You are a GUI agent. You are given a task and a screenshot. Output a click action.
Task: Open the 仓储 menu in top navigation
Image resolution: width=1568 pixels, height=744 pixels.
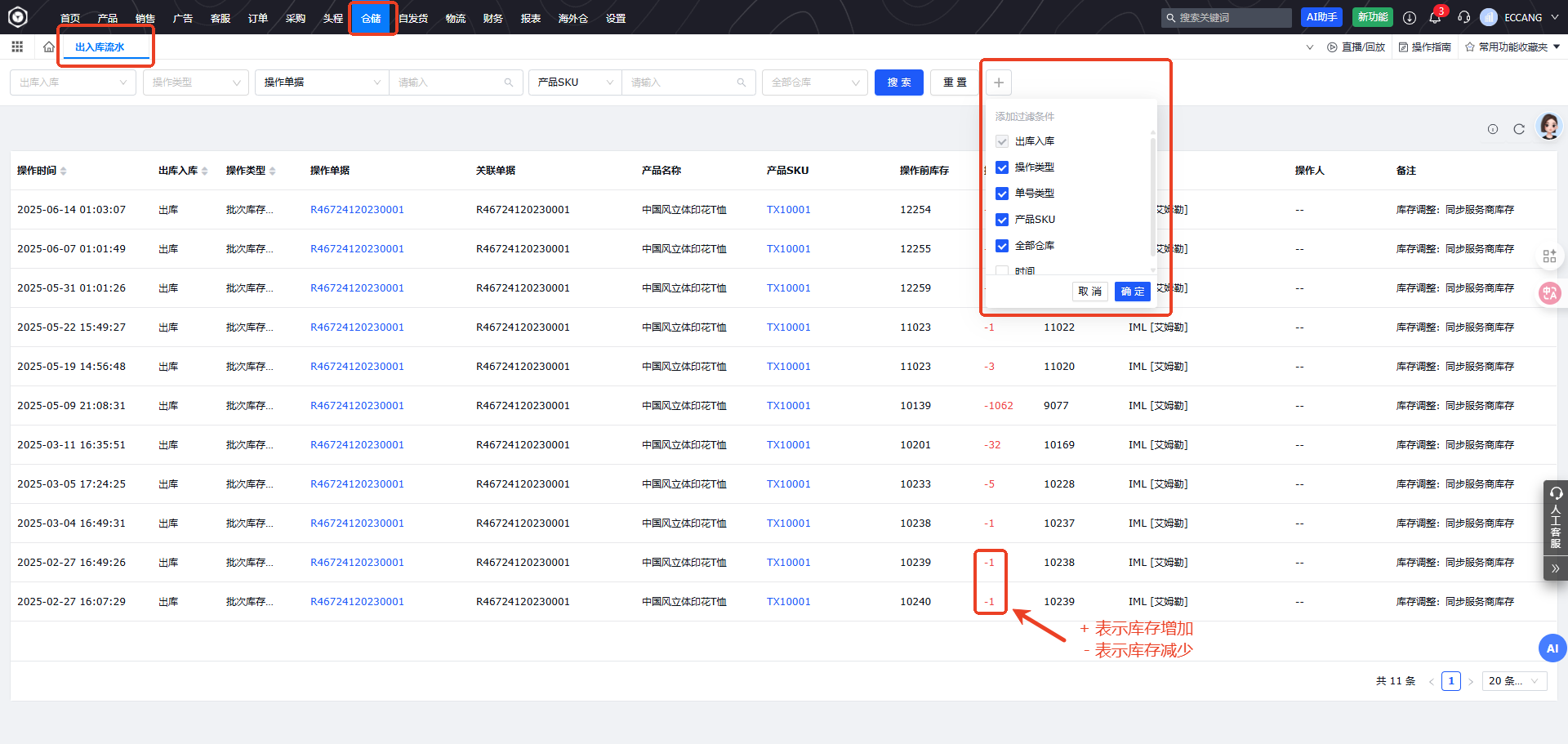371,18
